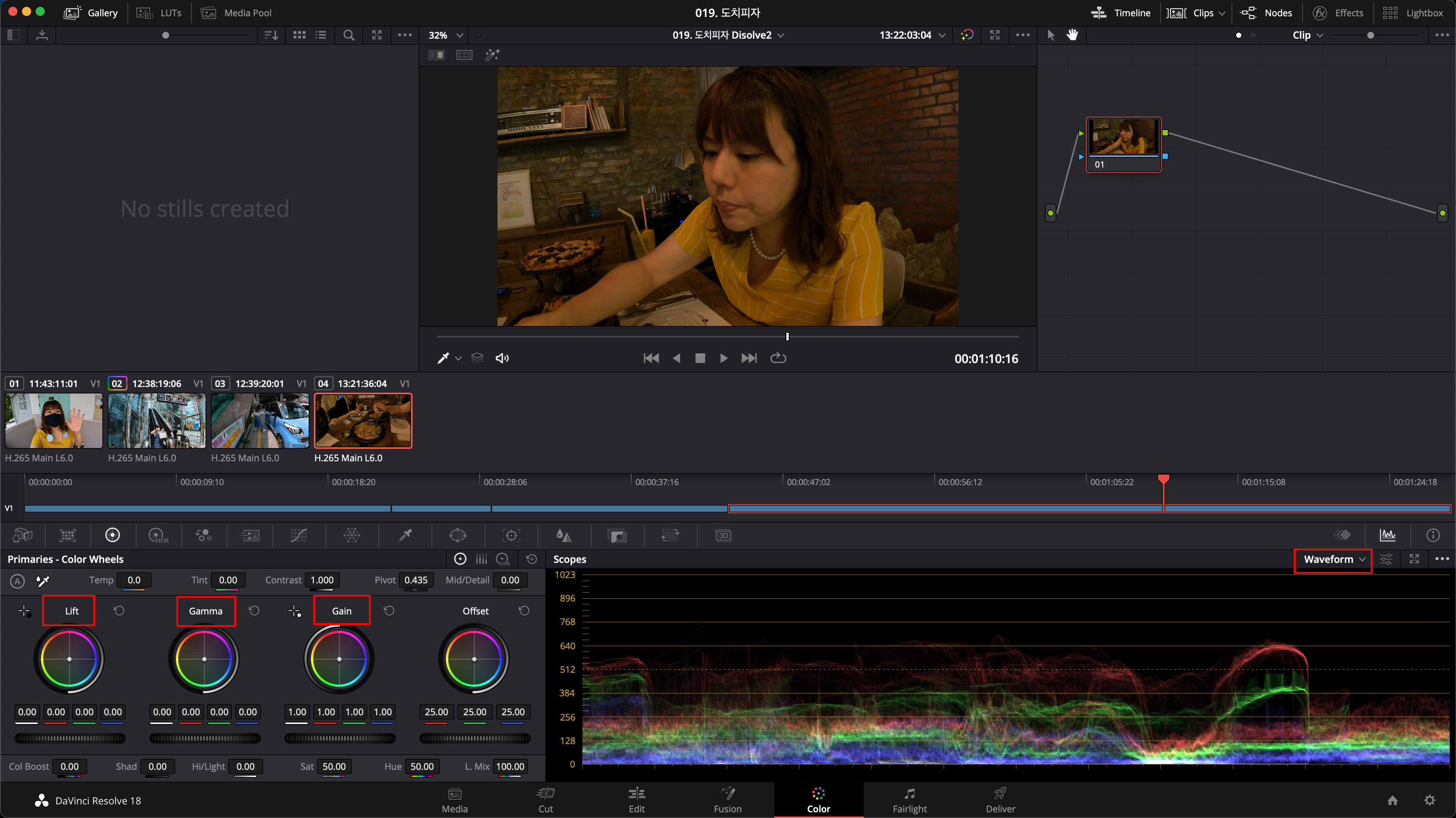Open the RGB Mixer palette

(204, 535)
